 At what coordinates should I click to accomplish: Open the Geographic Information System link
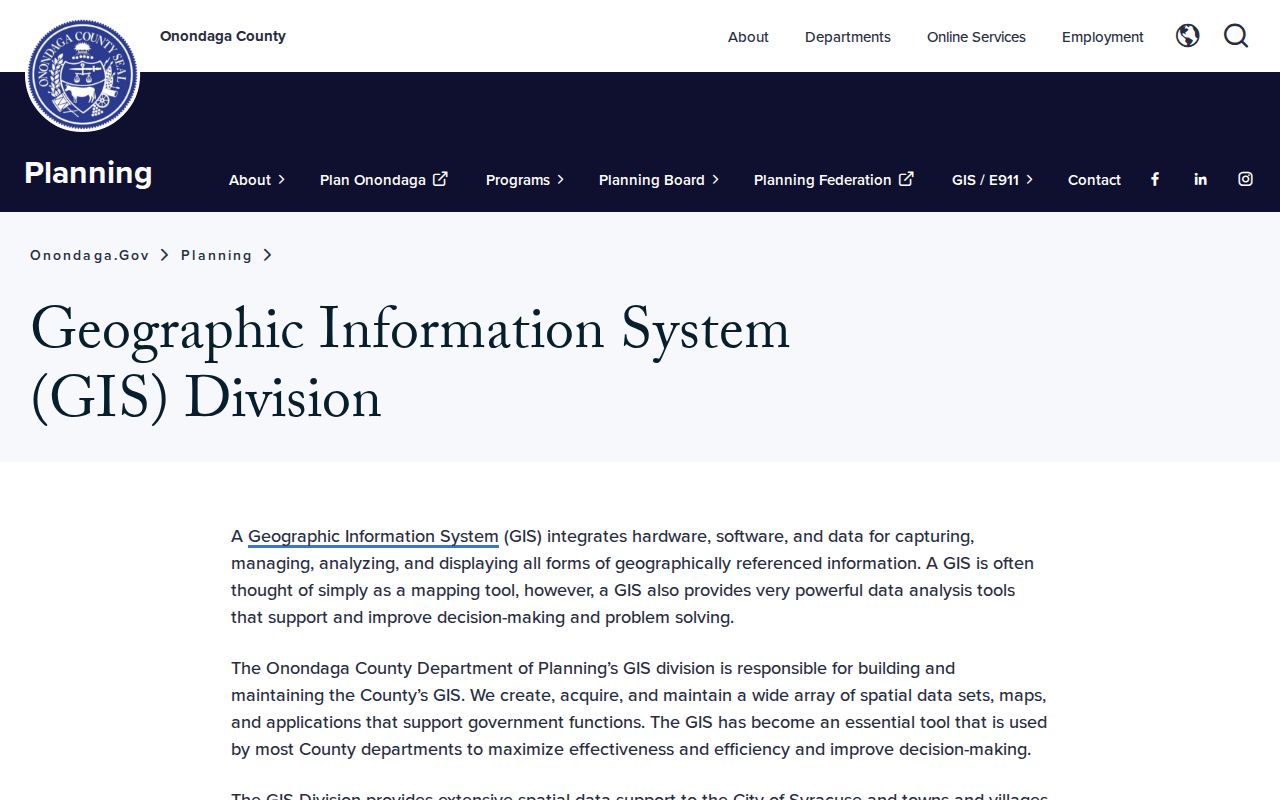[373, 537]
